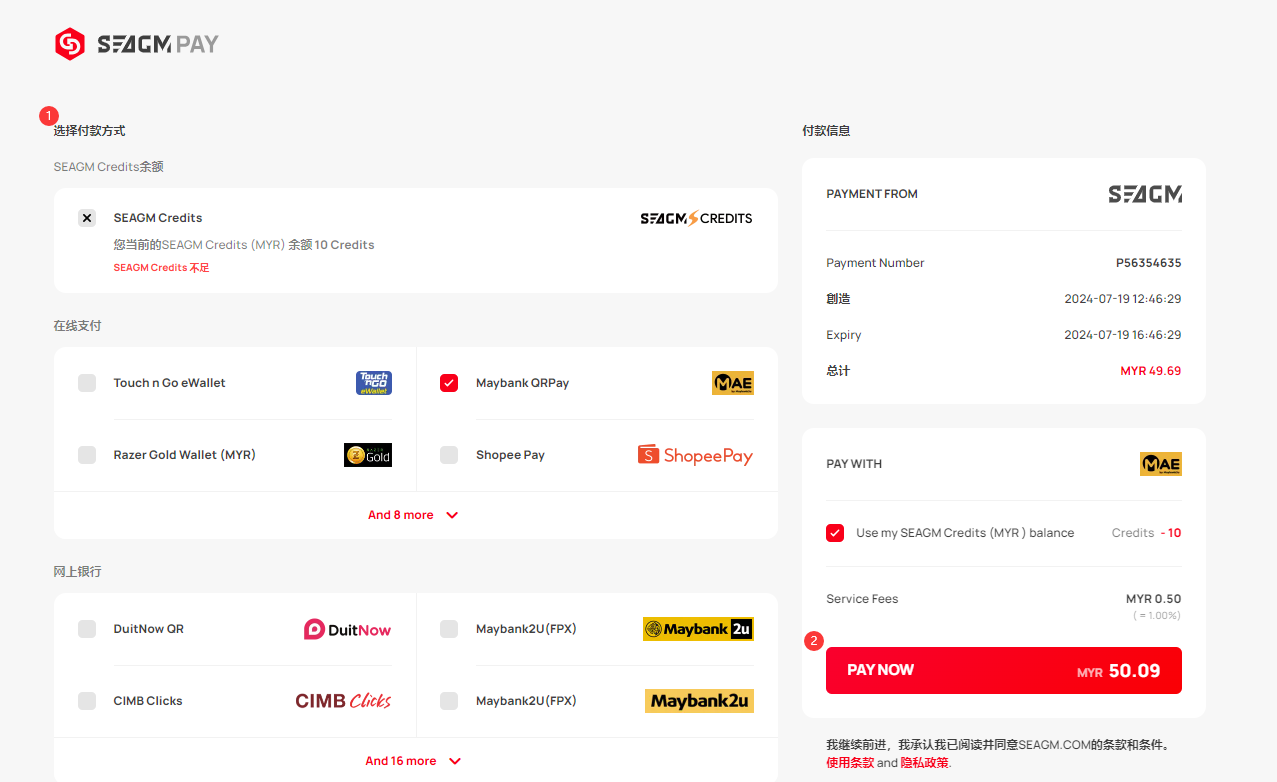Click the expiry time 2024-07-19 16:46:29
Image resolution: width=1277 pixels, height=782 pixels.
click(x=1123, y=335)
